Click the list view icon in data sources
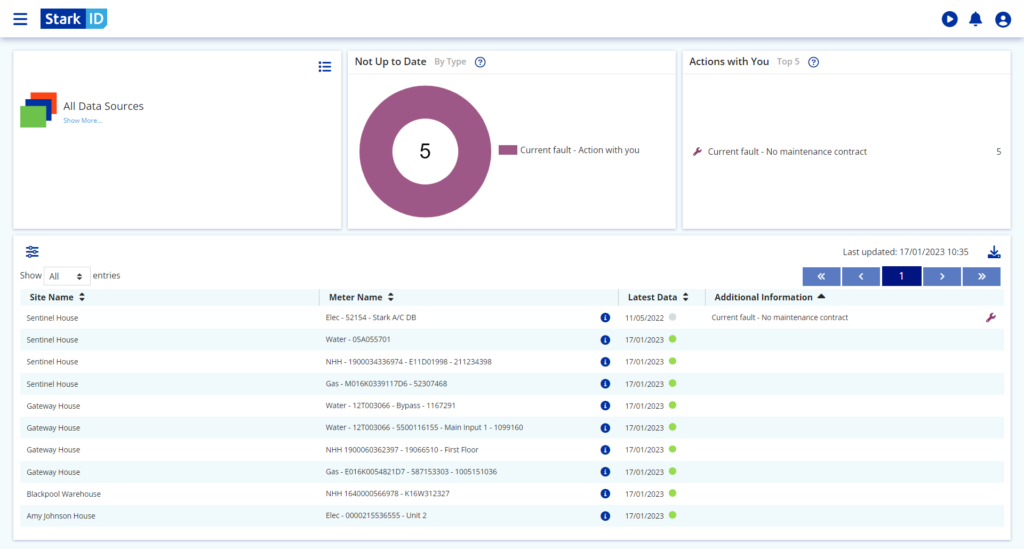Screen dimensions: 1024x549 pyautogui.click(x=324, y=66)
